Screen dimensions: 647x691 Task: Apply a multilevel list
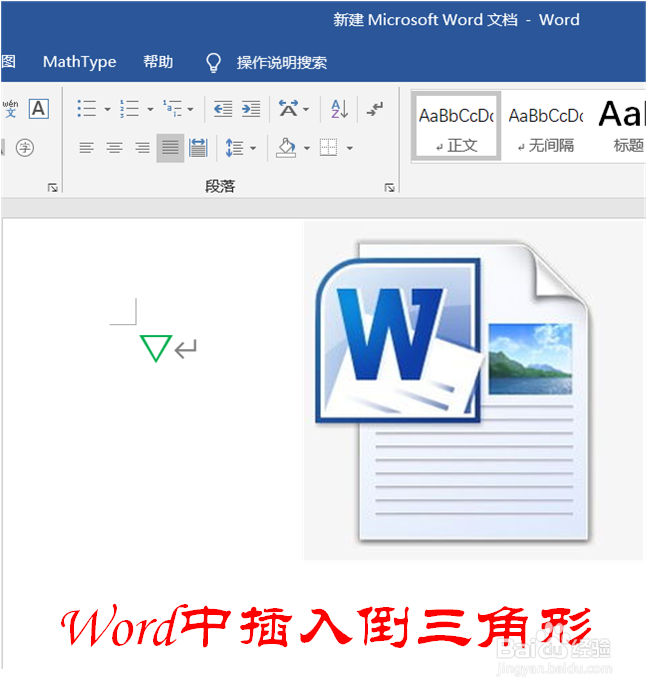pyautogui.click(x=172, y=108)
